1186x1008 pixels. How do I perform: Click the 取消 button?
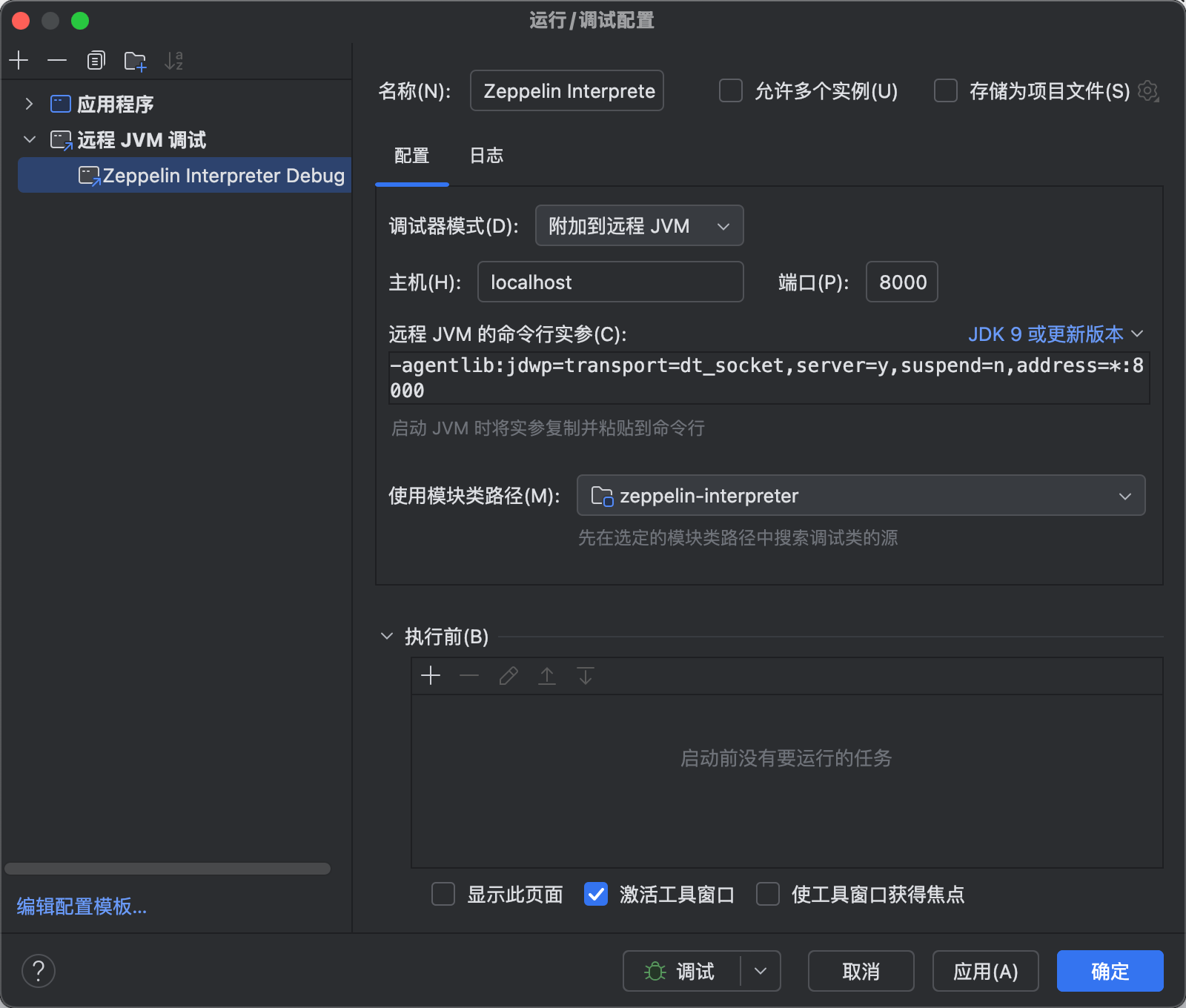pos(861,971)
